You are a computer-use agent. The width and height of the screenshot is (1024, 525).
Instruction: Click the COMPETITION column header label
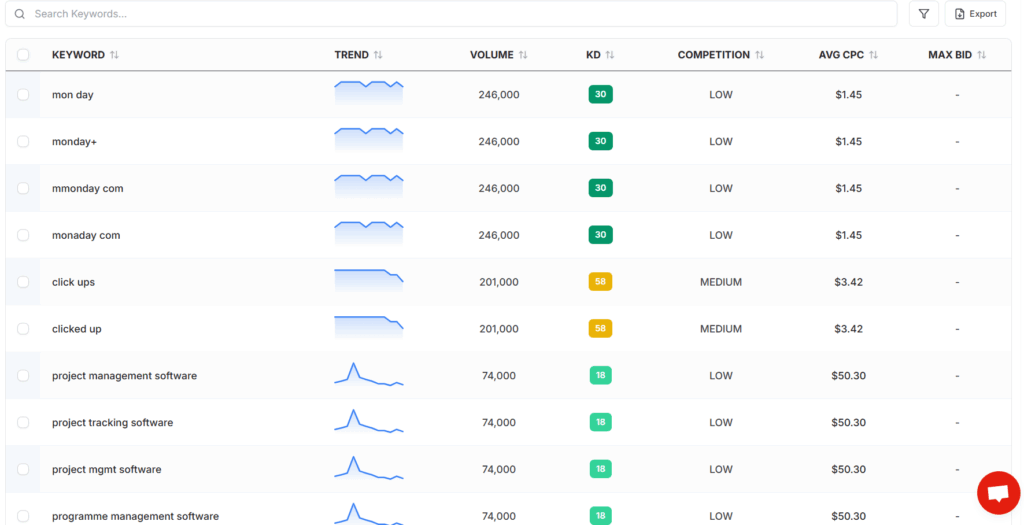[714, 55]
